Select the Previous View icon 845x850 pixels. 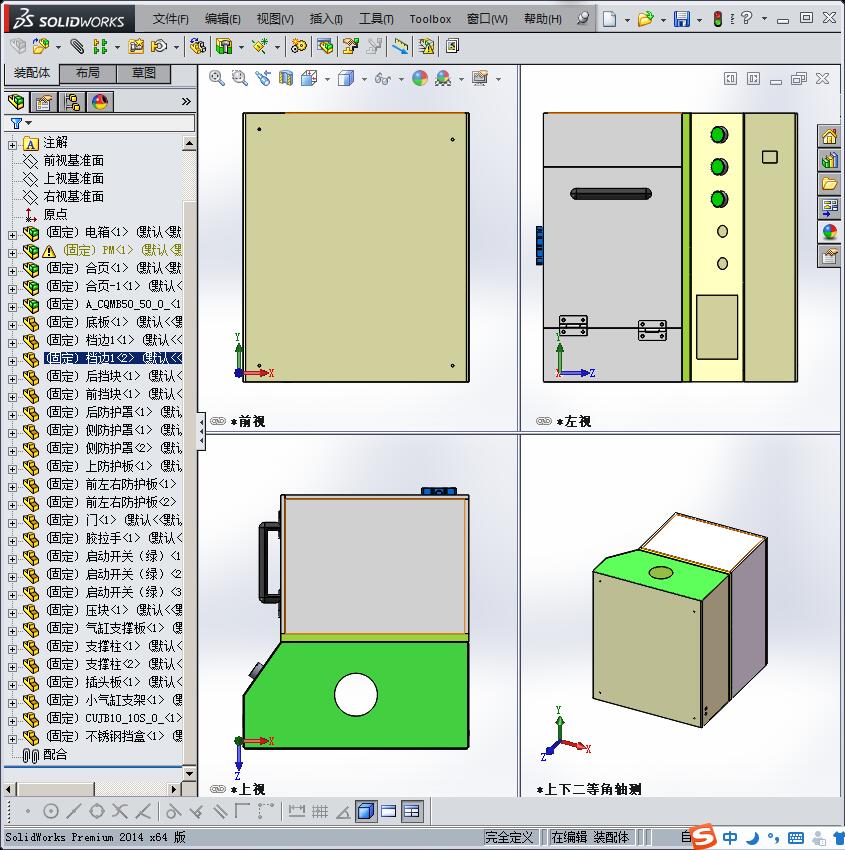pos(263,78)
